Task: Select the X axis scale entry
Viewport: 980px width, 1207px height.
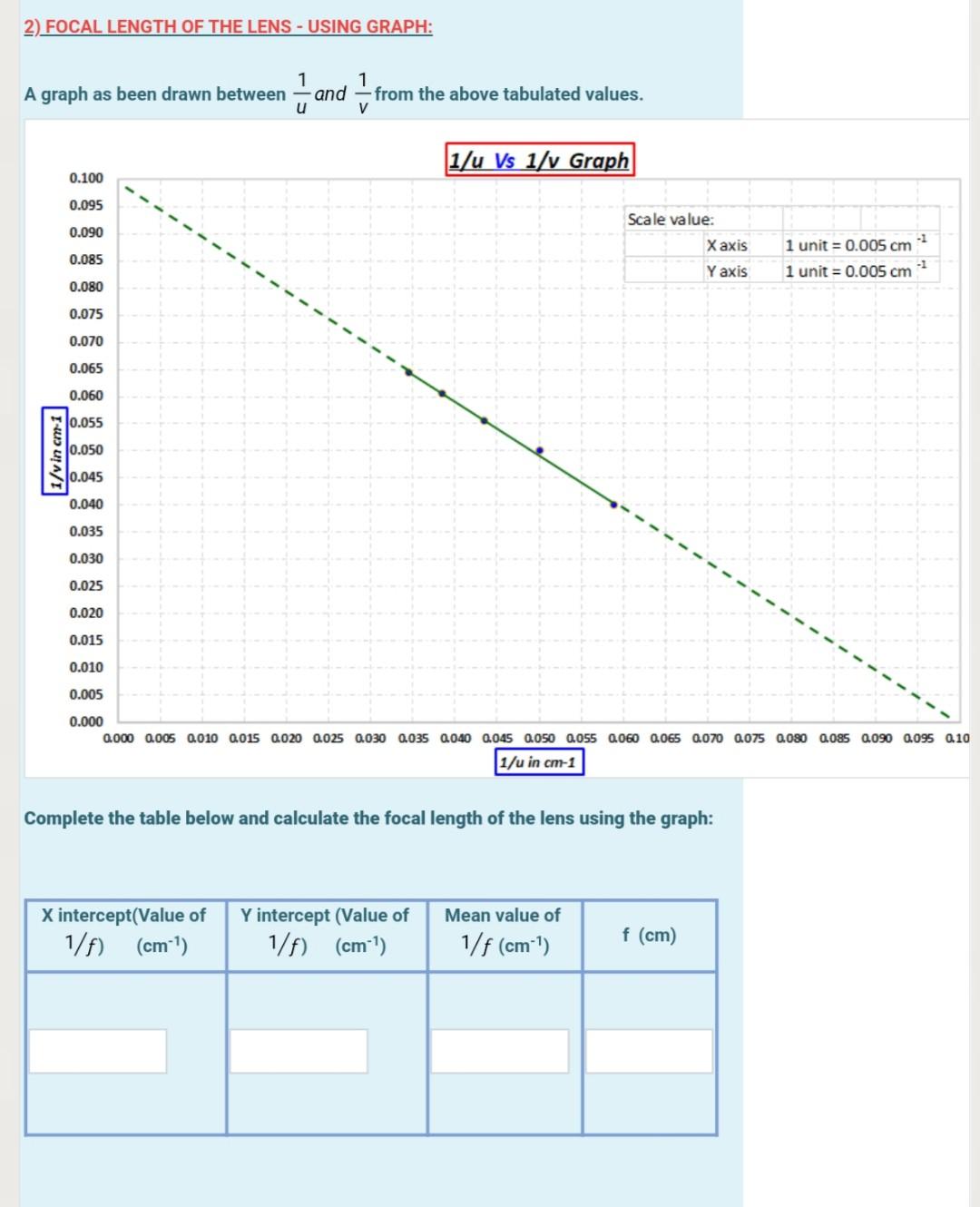Action: pos(726,245)
